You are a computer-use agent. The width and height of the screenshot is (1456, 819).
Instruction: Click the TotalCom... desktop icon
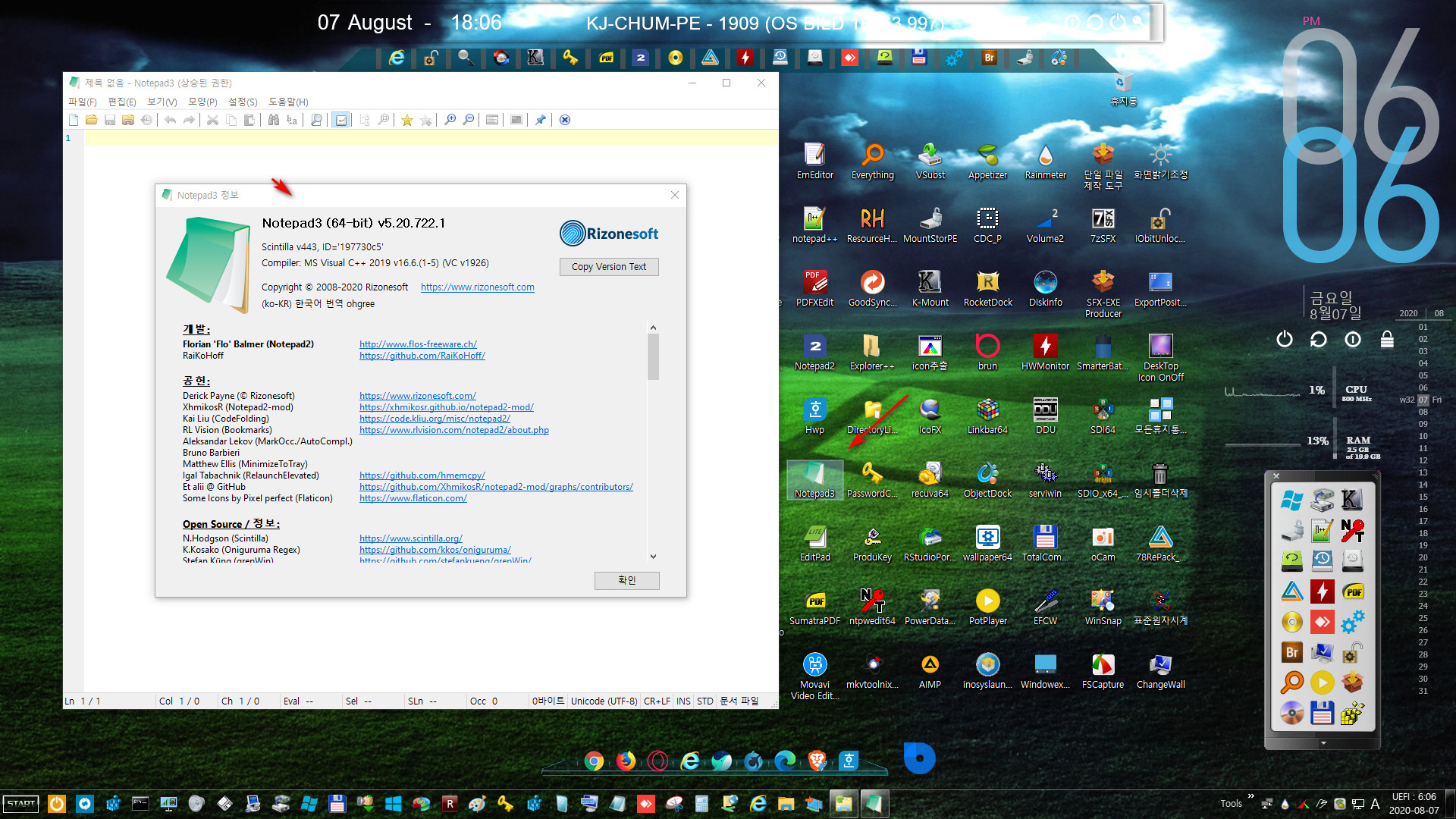pos(1045,544)
